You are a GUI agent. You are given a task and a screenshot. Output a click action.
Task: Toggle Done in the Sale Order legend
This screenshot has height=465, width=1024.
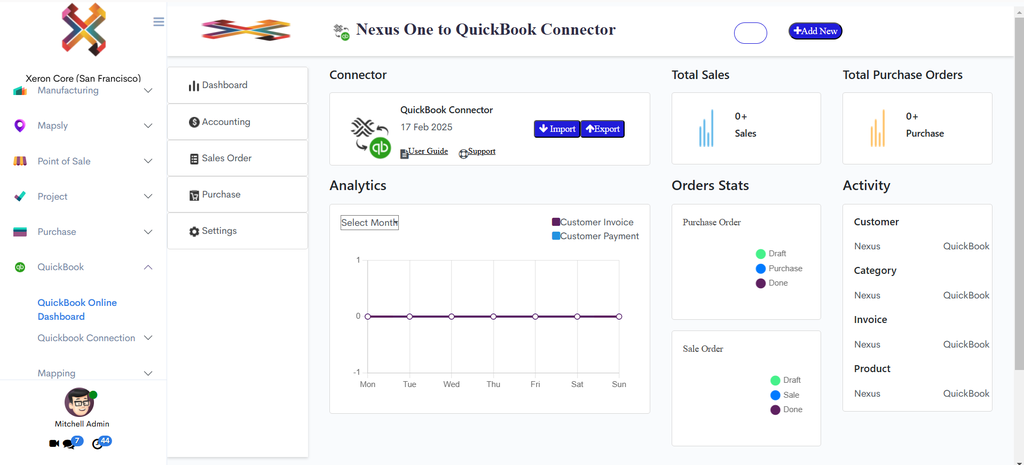tap(786, 410)
